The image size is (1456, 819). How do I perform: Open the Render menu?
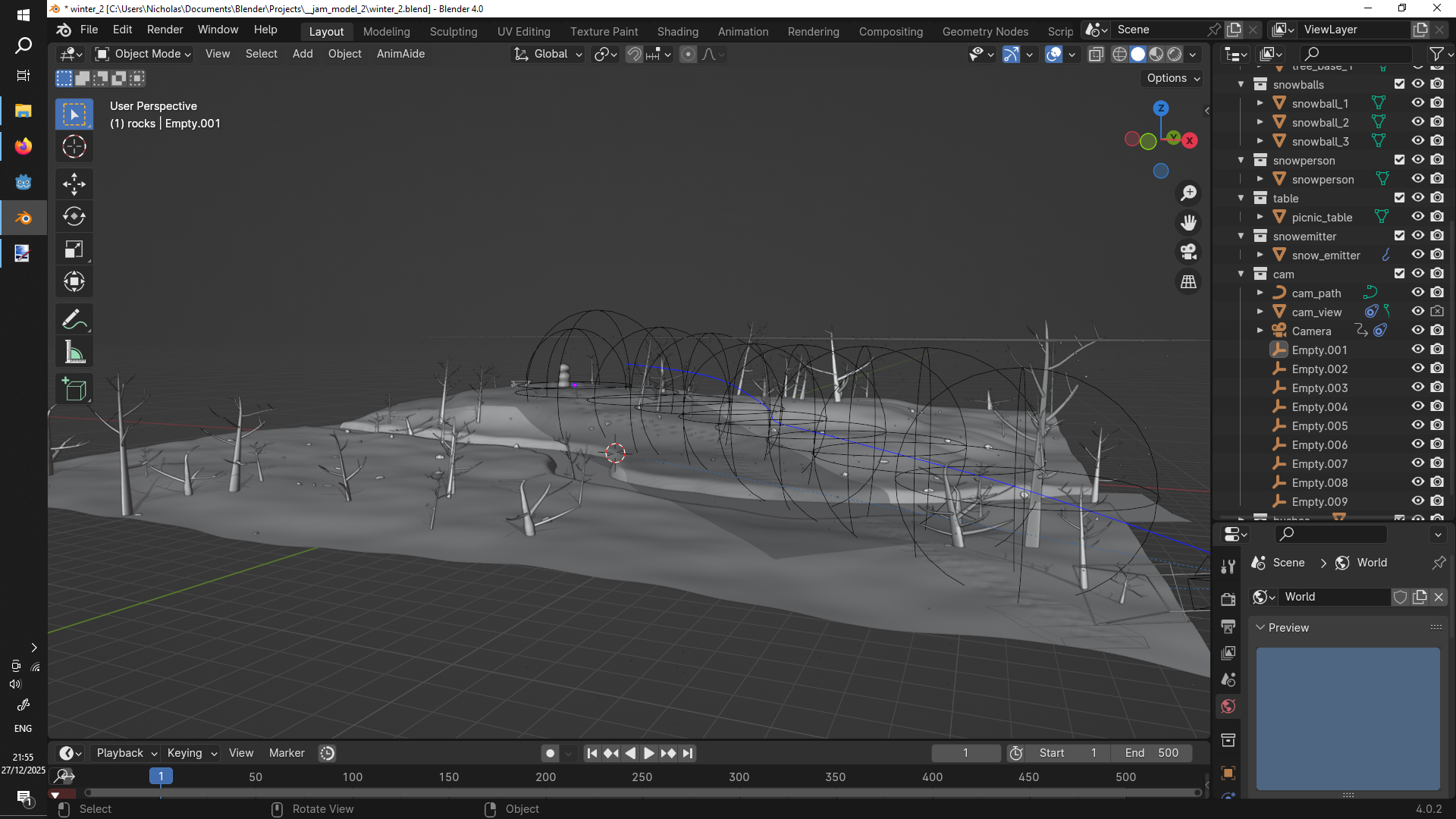(x=165, y=30)
